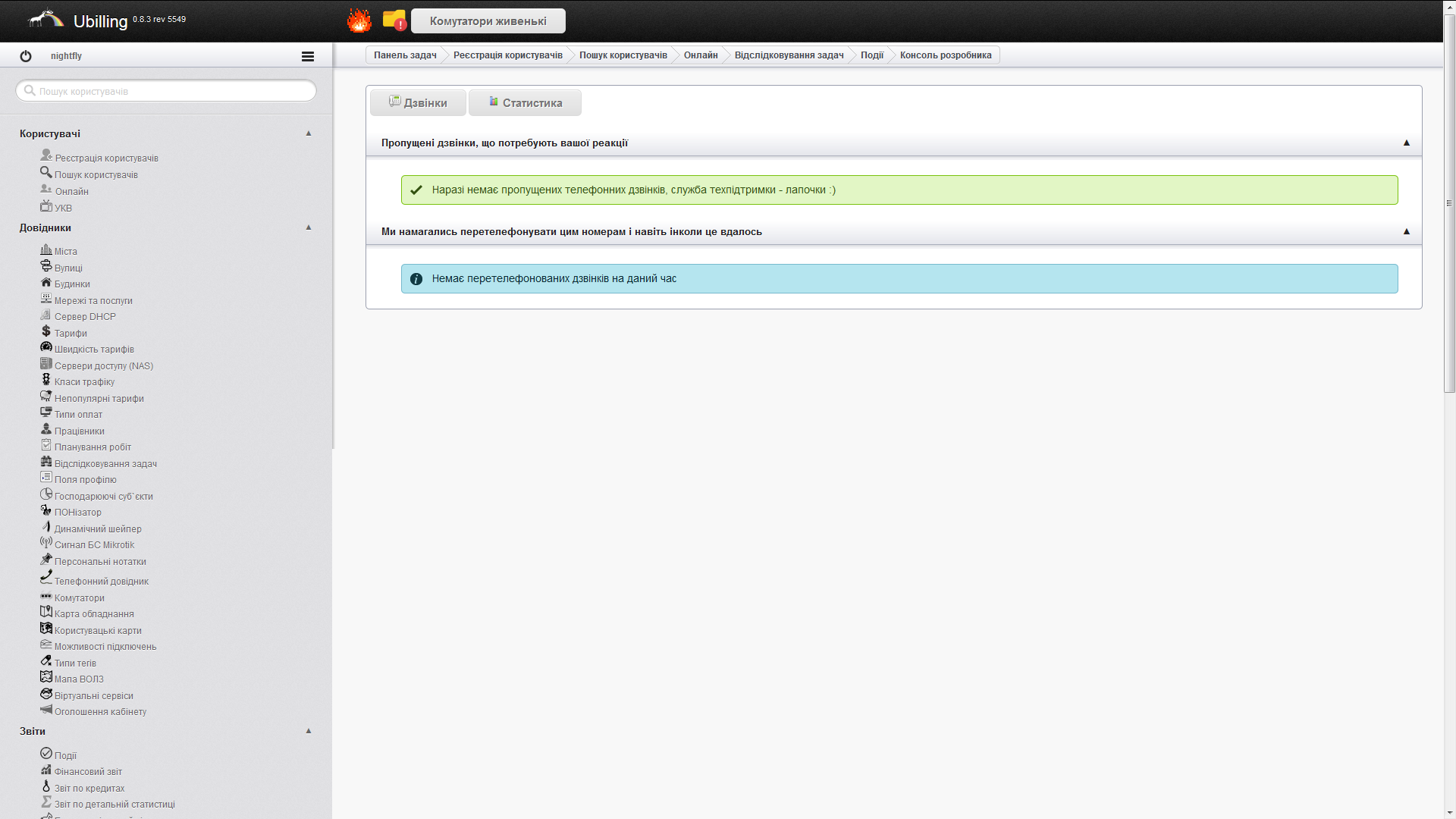
Task: Collapse the called-back numbers panel (Ми намагались перетелефонувати)
Action: [1407, 232]
